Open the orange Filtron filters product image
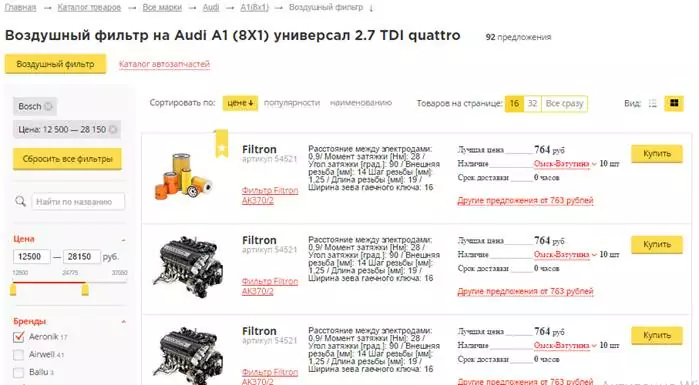 [183, 176]
